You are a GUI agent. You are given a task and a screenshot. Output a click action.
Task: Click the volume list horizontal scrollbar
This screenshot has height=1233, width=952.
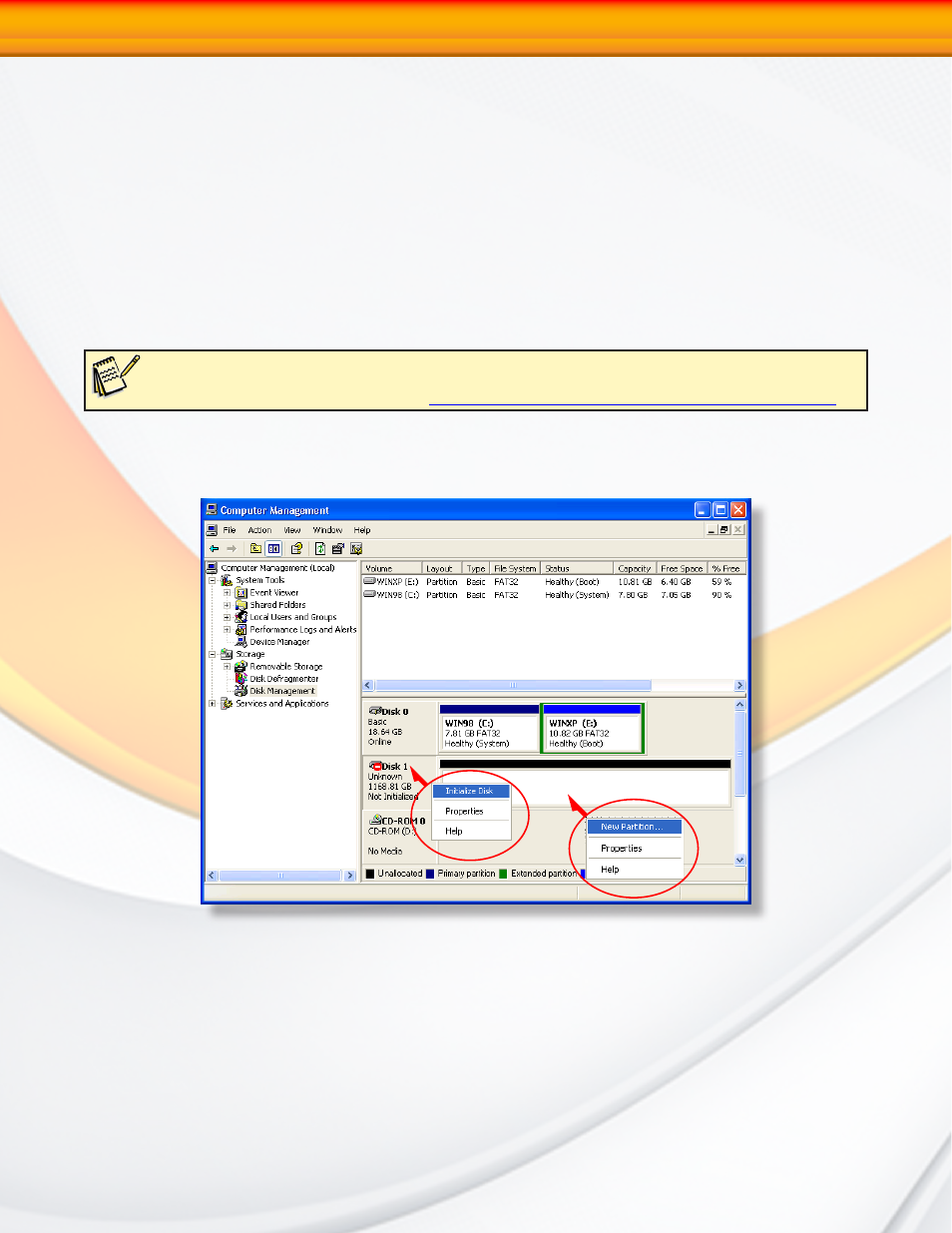click(x=554, y=686)
